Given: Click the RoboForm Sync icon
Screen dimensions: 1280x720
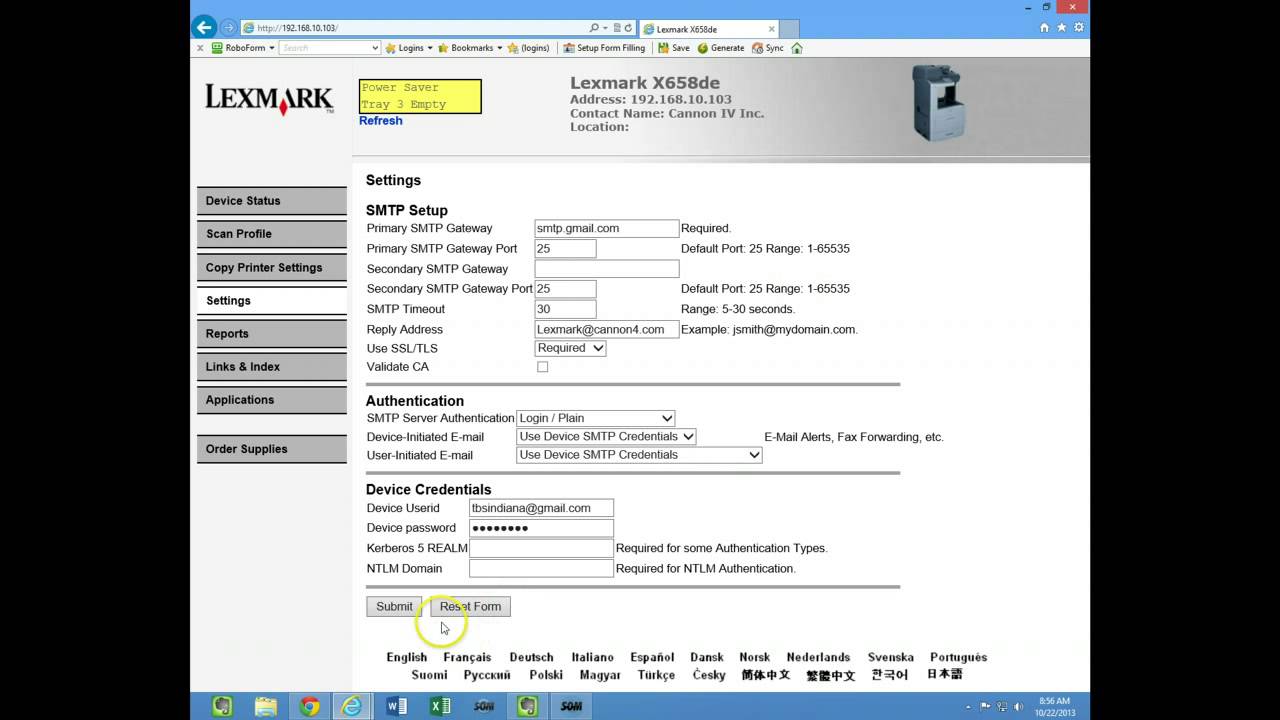Looking at the screenshot, I should click(x=768, y=48).
